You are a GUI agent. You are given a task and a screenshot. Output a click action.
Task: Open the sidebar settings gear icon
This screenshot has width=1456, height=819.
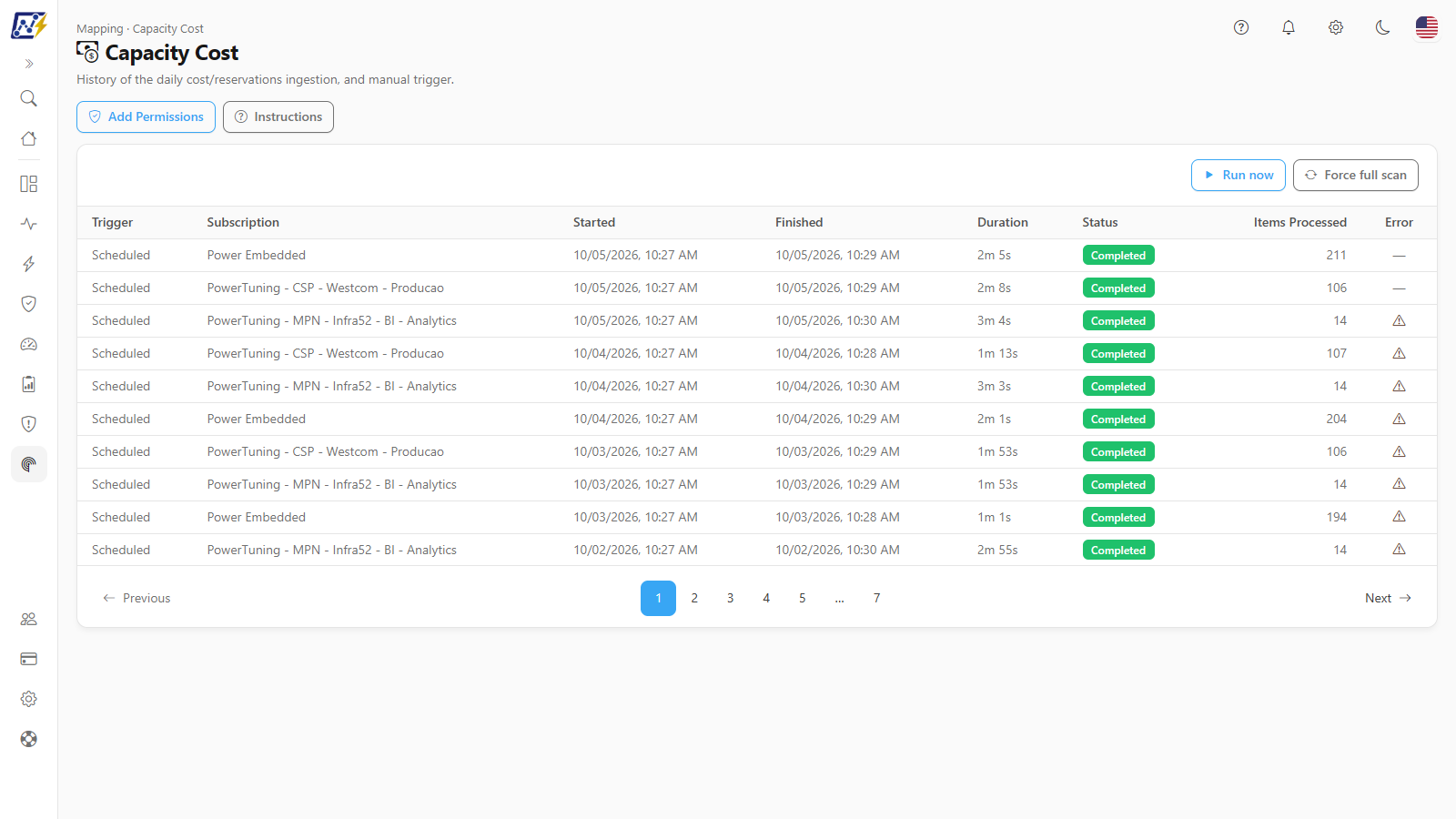tap(29, 699)
